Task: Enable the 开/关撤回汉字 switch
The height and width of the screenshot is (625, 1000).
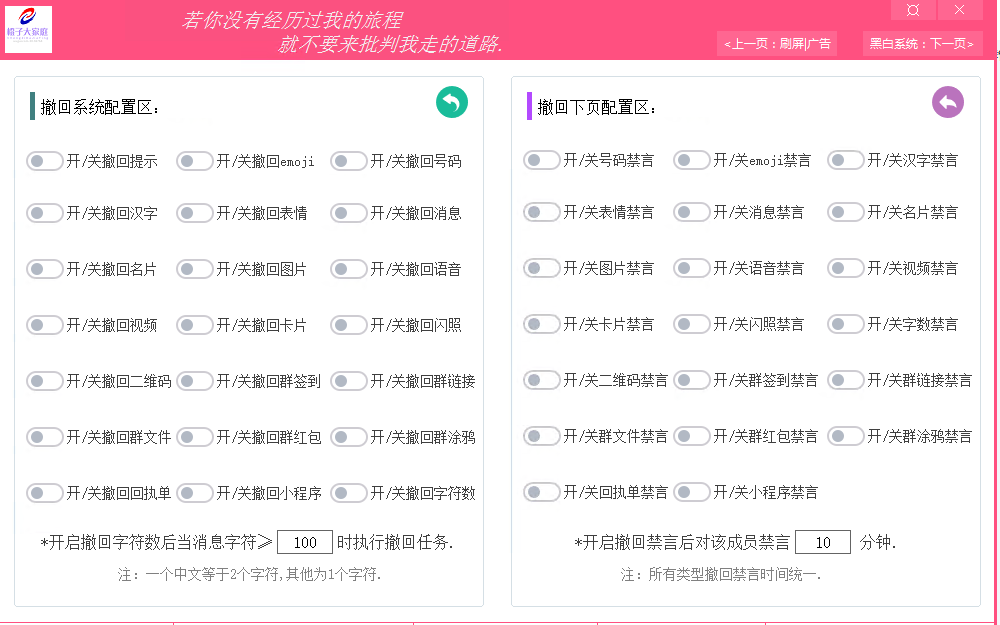Action: (x=44, y=212)
